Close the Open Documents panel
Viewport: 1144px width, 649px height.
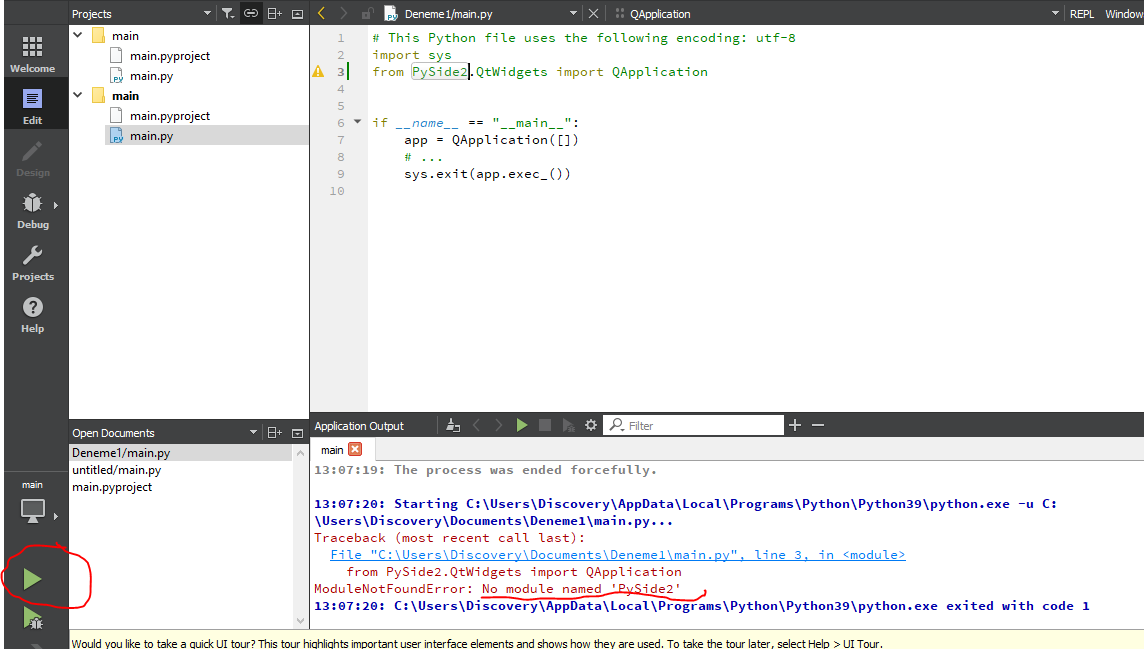[297, 432]
